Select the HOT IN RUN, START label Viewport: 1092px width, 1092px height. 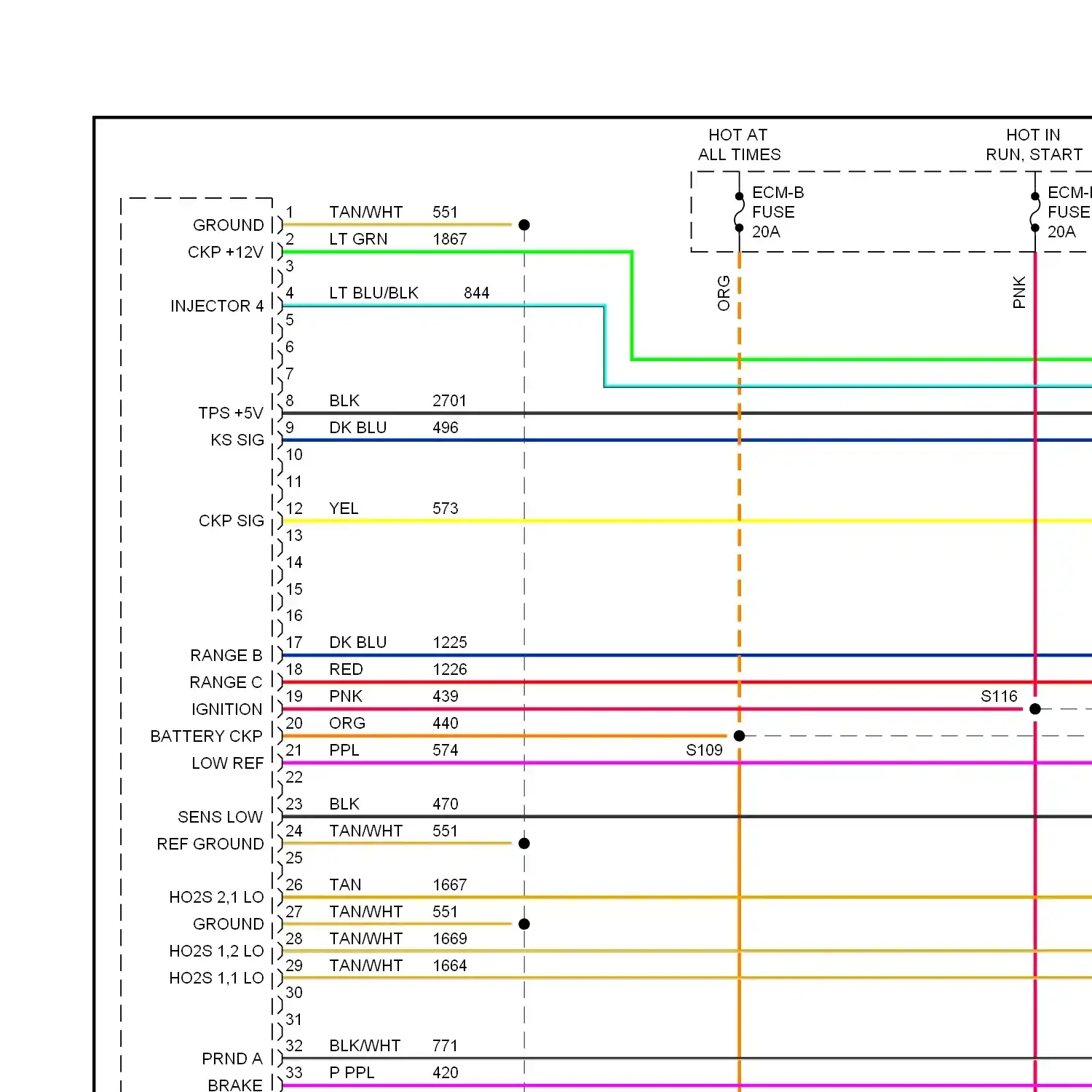1034,145
